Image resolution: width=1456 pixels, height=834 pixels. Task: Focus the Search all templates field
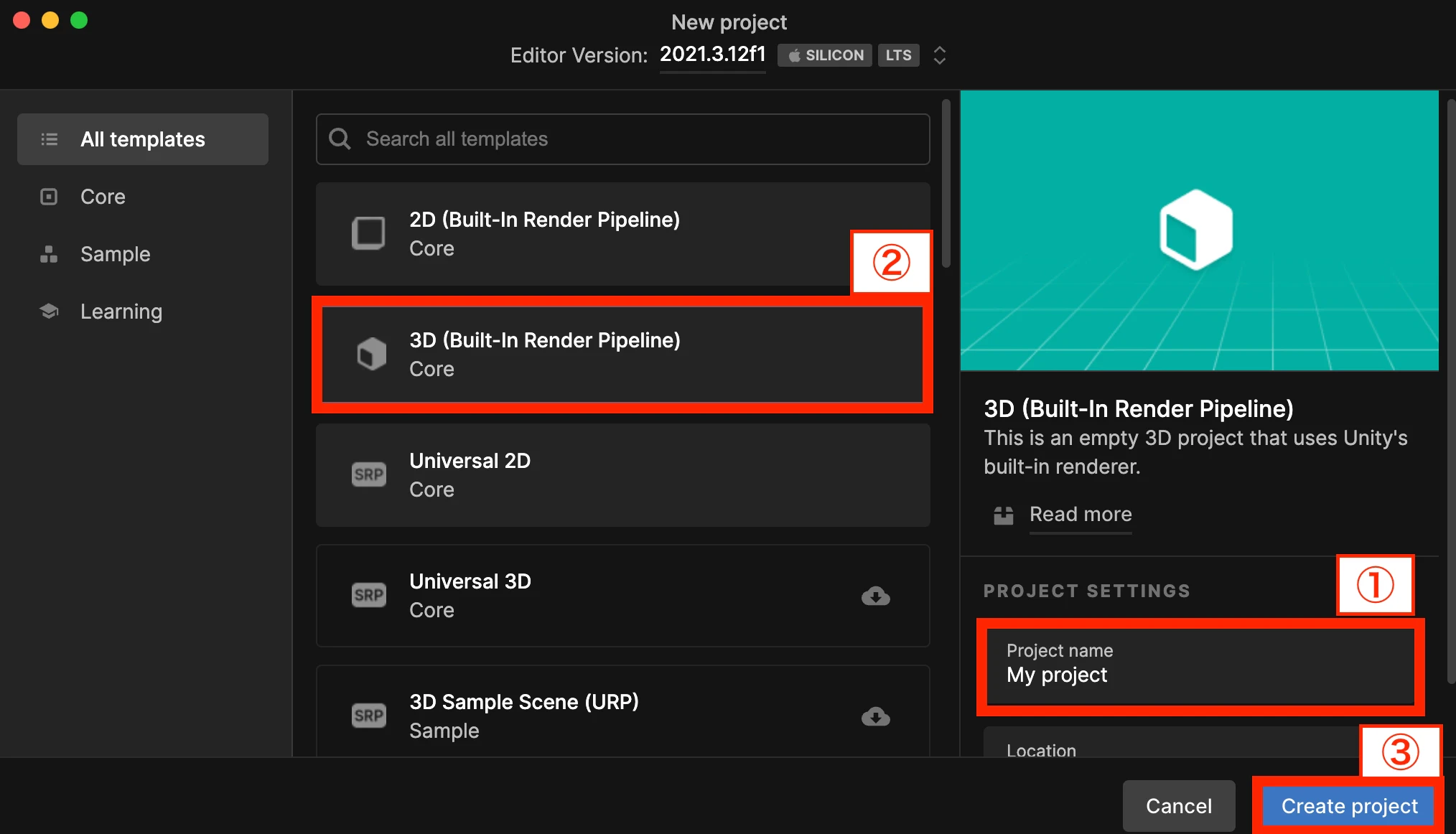[623, 139]
